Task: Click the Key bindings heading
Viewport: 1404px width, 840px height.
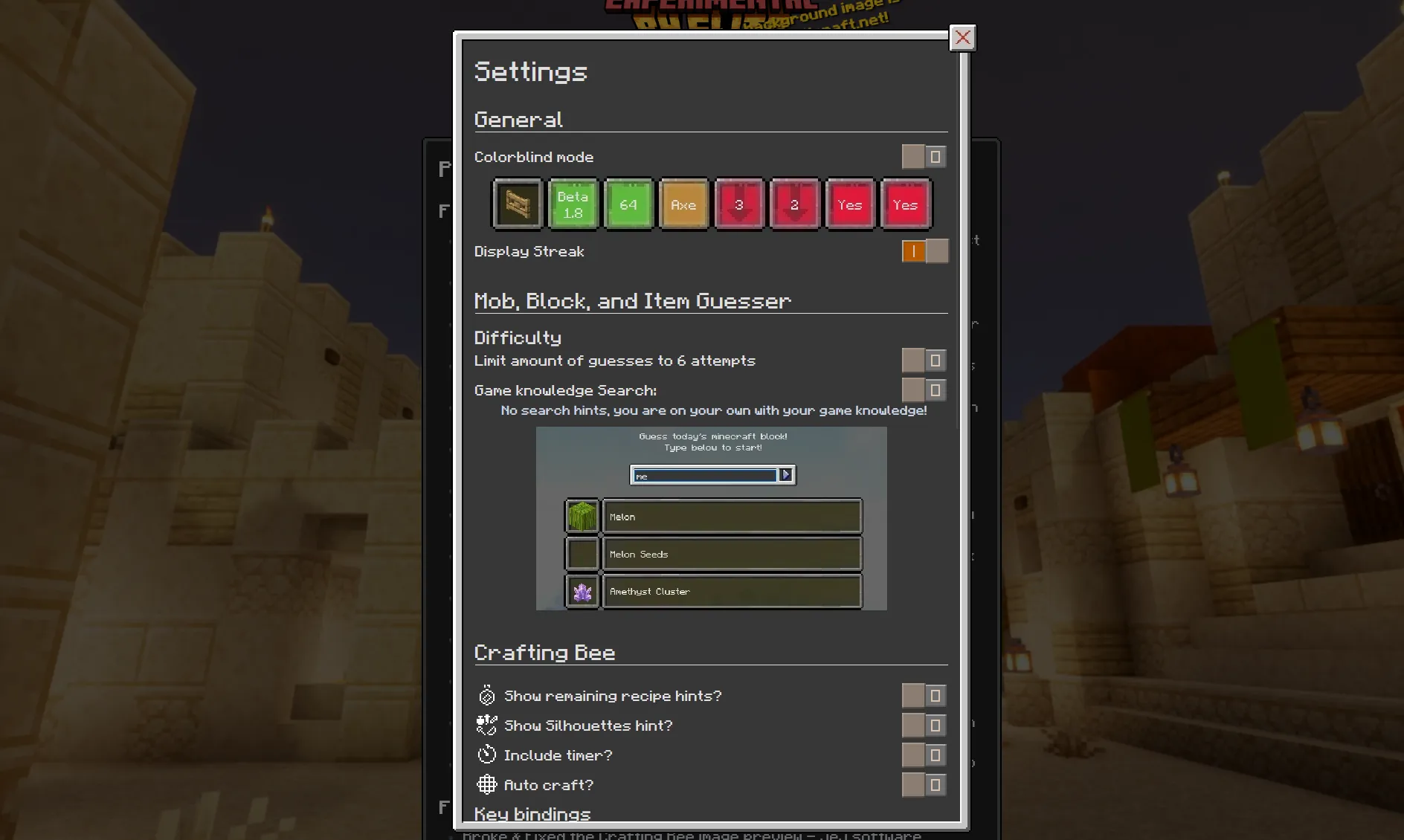Action: coord(532,814)
